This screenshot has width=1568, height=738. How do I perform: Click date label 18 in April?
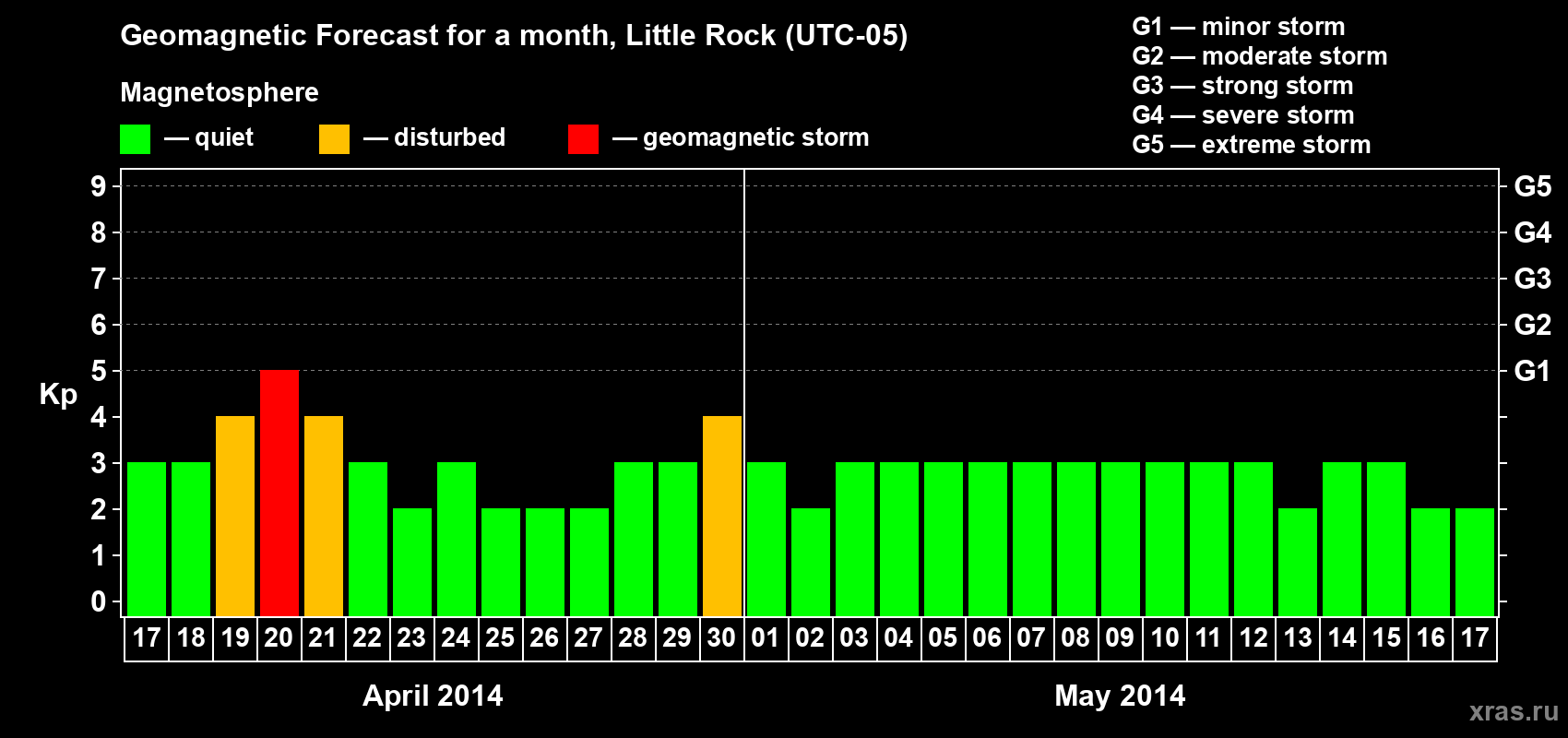click(x=191, y=638)
